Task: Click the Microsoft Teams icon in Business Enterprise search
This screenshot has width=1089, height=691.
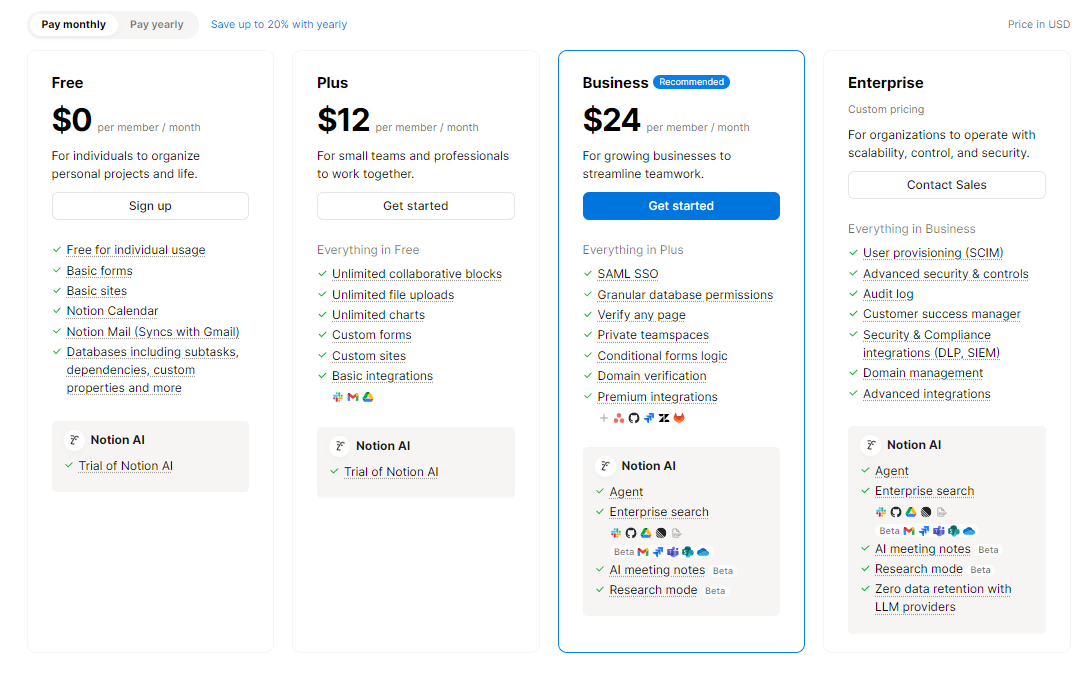Action: (x=673, y=552)
